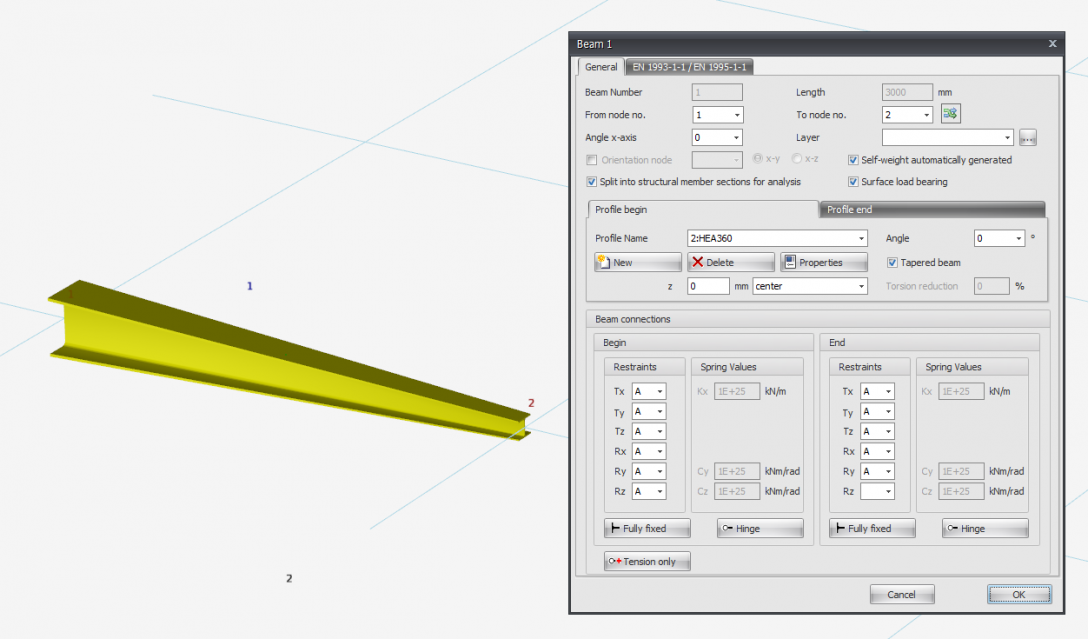Confirm beam settings with OK

[x=1018, y=594]
